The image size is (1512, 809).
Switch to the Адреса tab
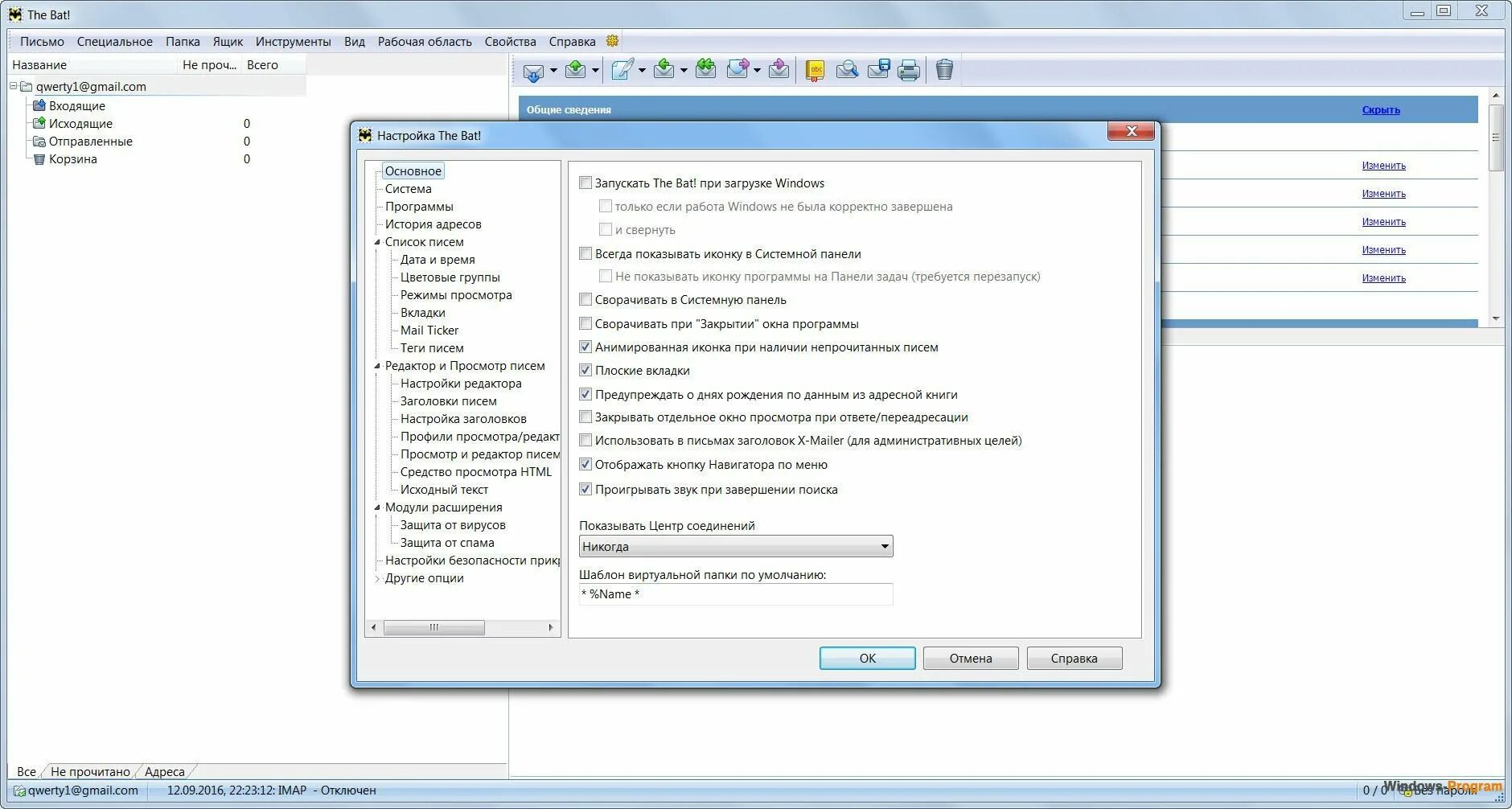[x=164, y=772]
